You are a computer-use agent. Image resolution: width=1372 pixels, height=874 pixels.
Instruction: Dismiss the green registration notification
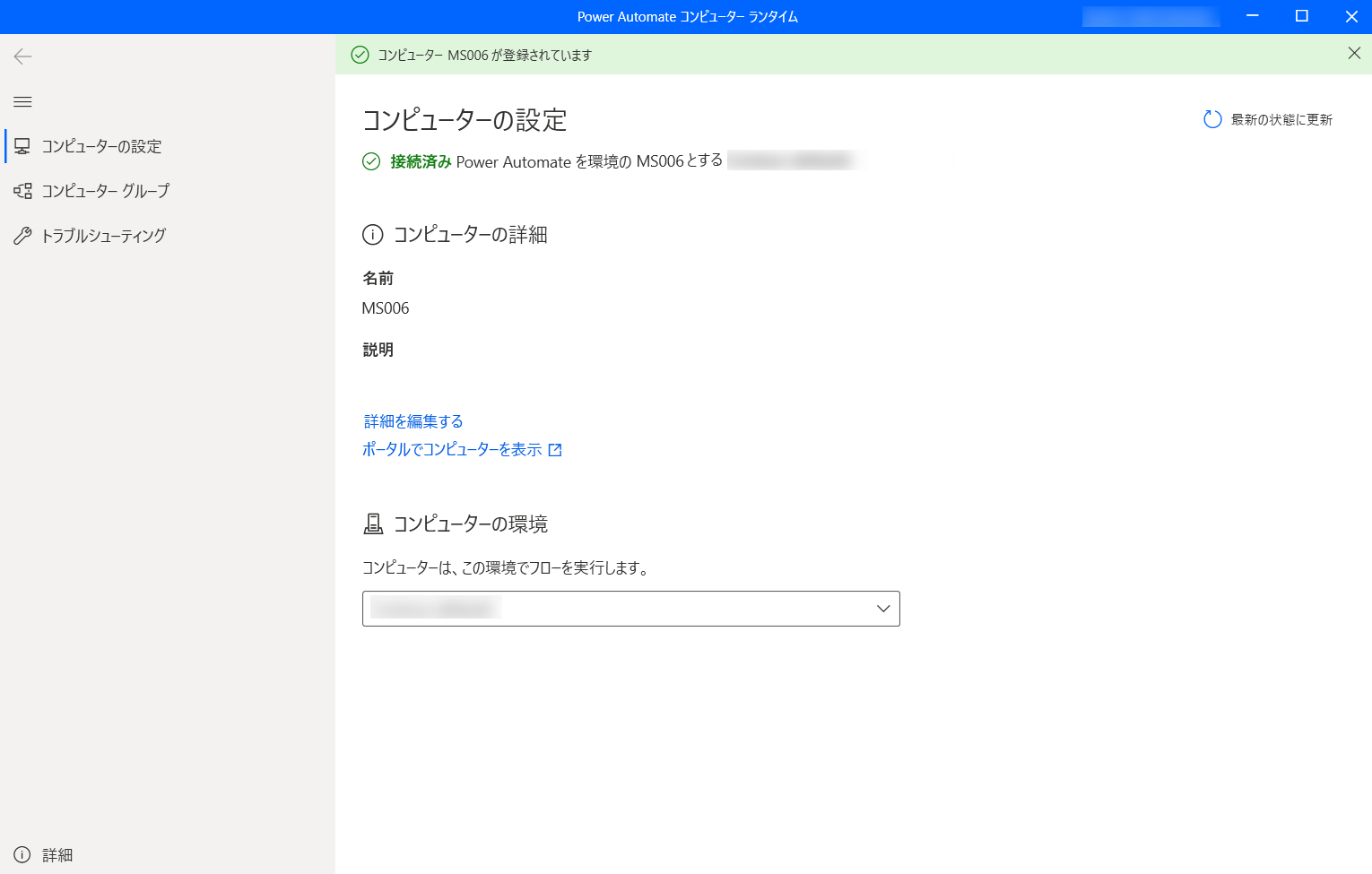[x=1354, y=54]
